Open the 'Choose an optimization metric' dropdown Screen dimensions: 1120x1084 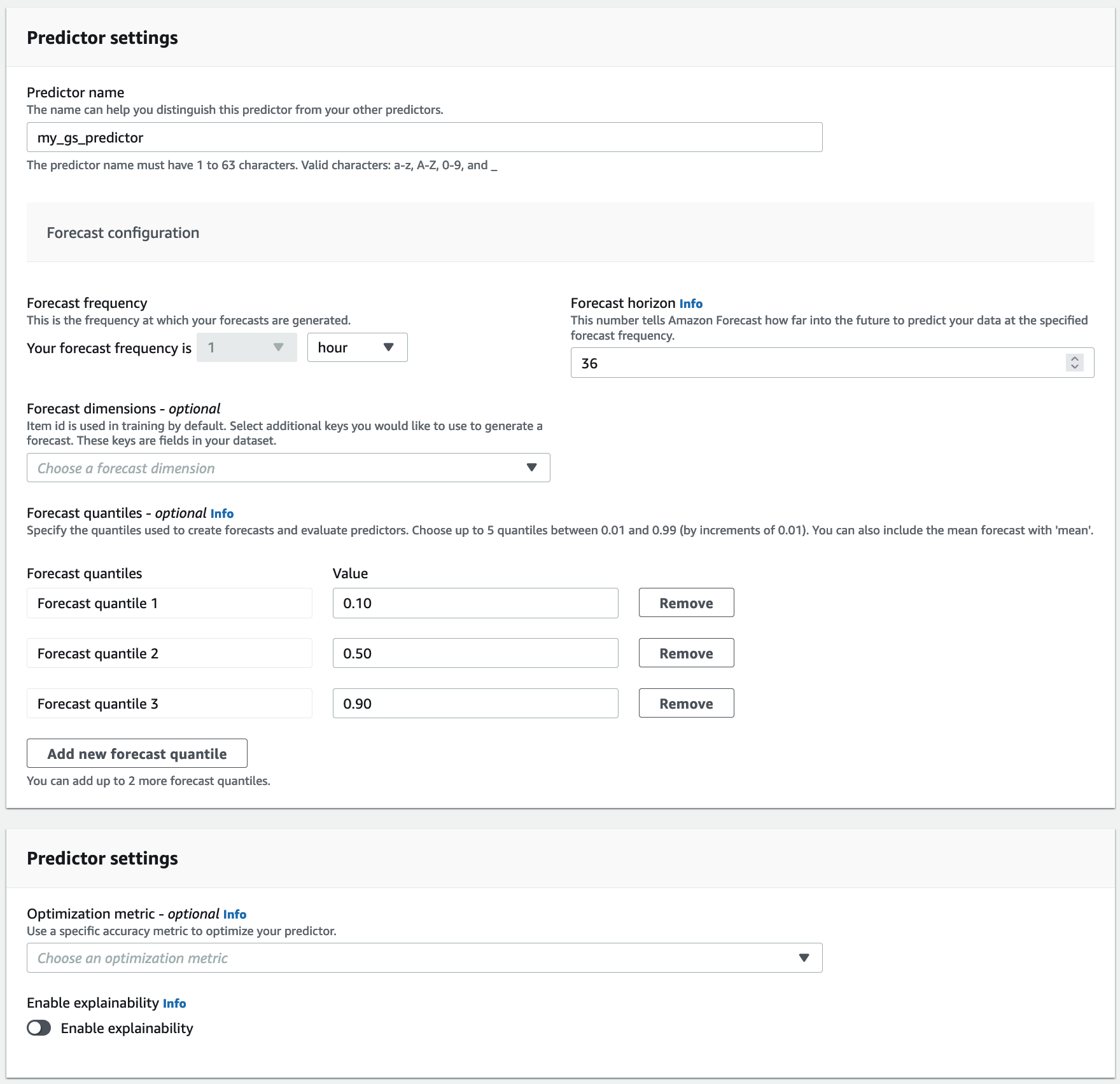(x=424, y=957)
